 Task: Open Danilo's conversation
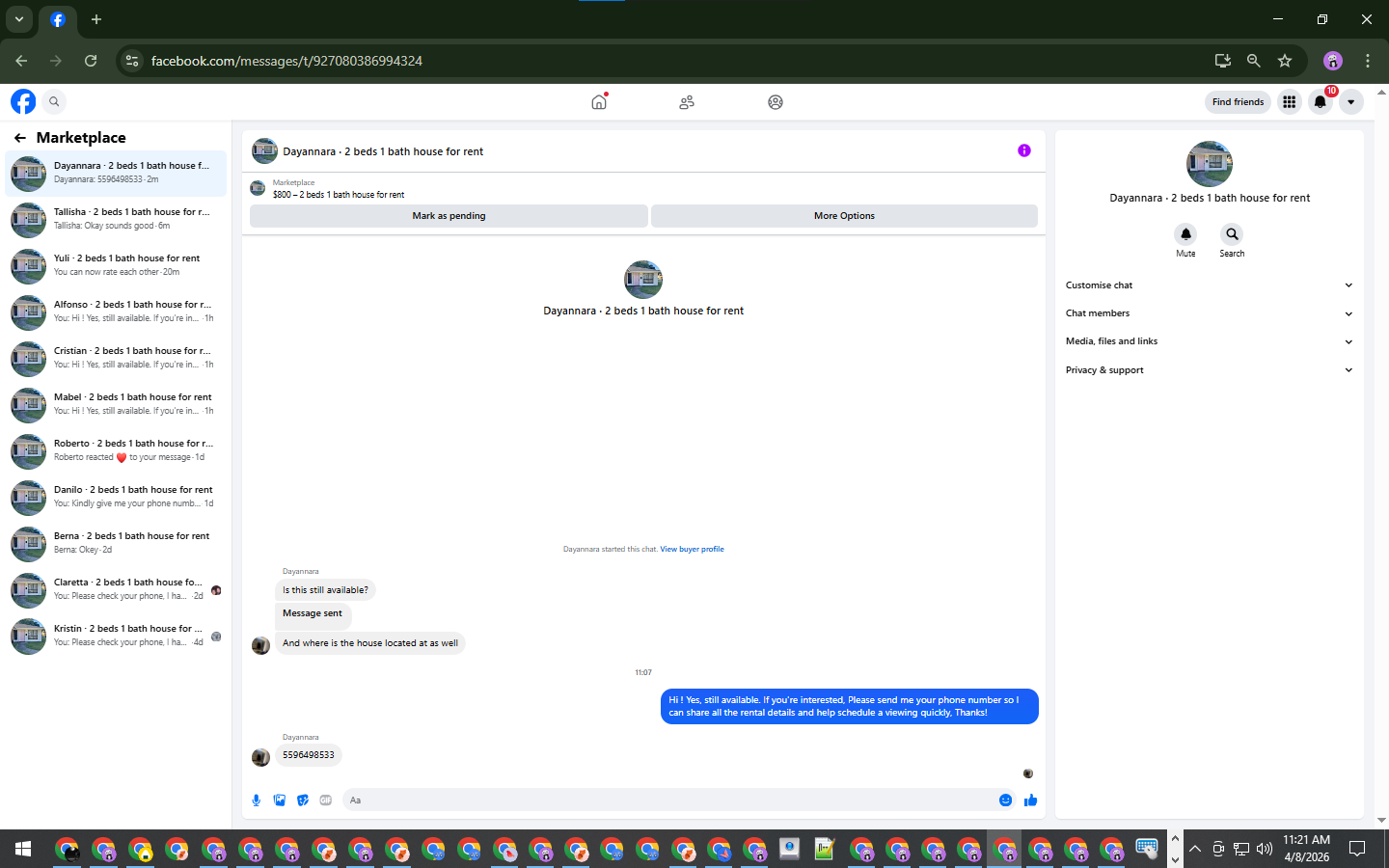pos(116,497)
